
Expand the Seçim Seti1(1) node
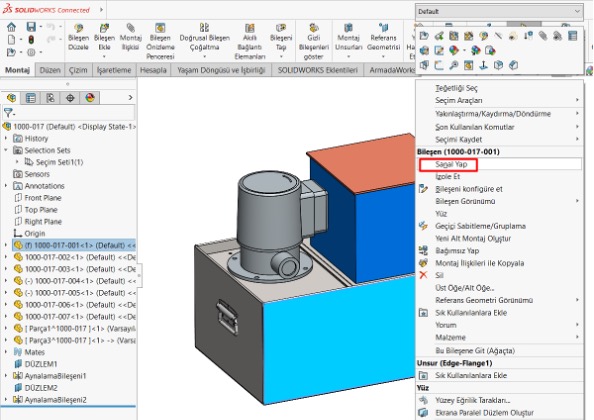pos(17,162)
